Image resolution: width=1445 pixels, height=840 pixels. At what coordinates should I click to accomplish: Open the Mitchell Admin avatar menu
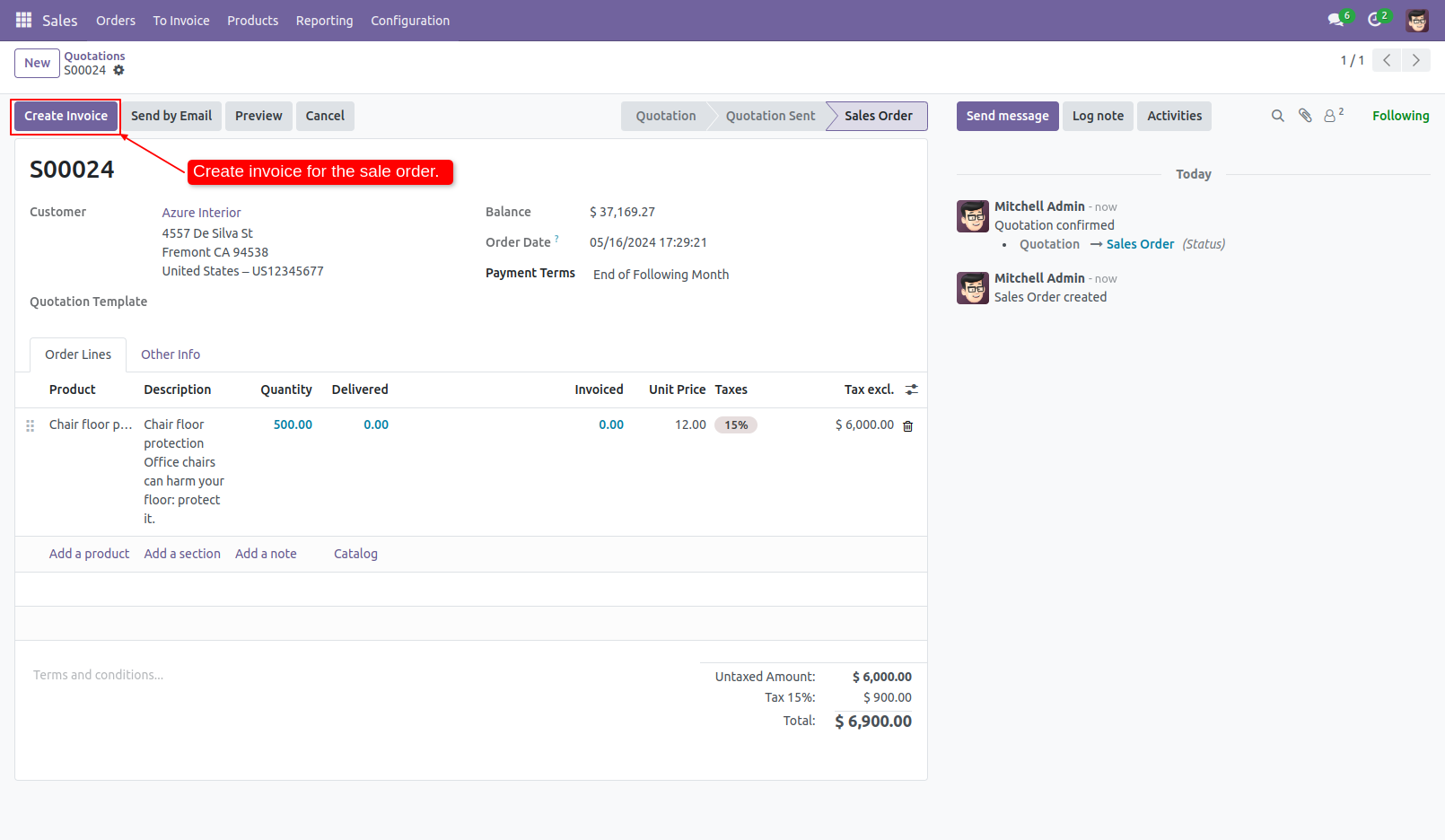point(1416,19)
